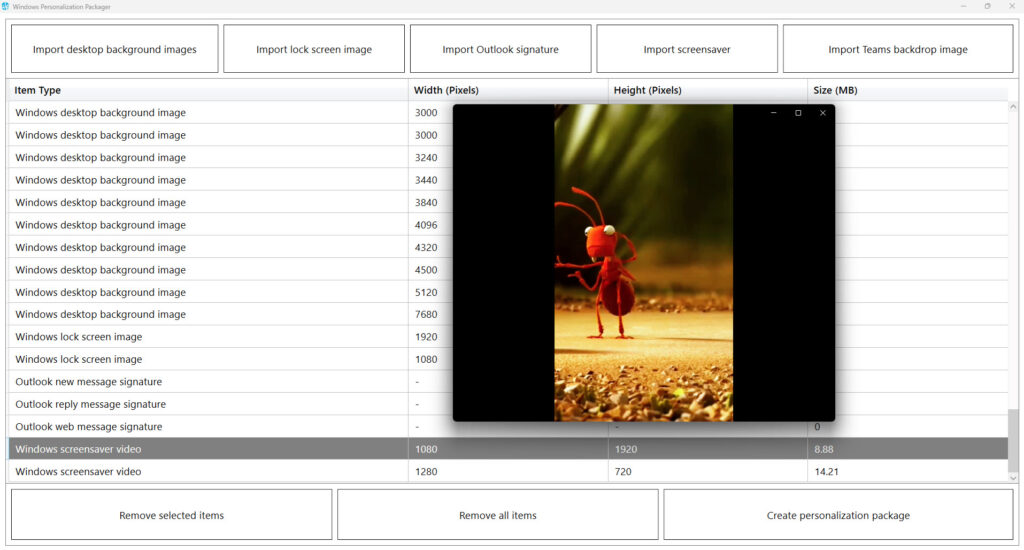Sort by Size (MB) column header

click(908, 90)
